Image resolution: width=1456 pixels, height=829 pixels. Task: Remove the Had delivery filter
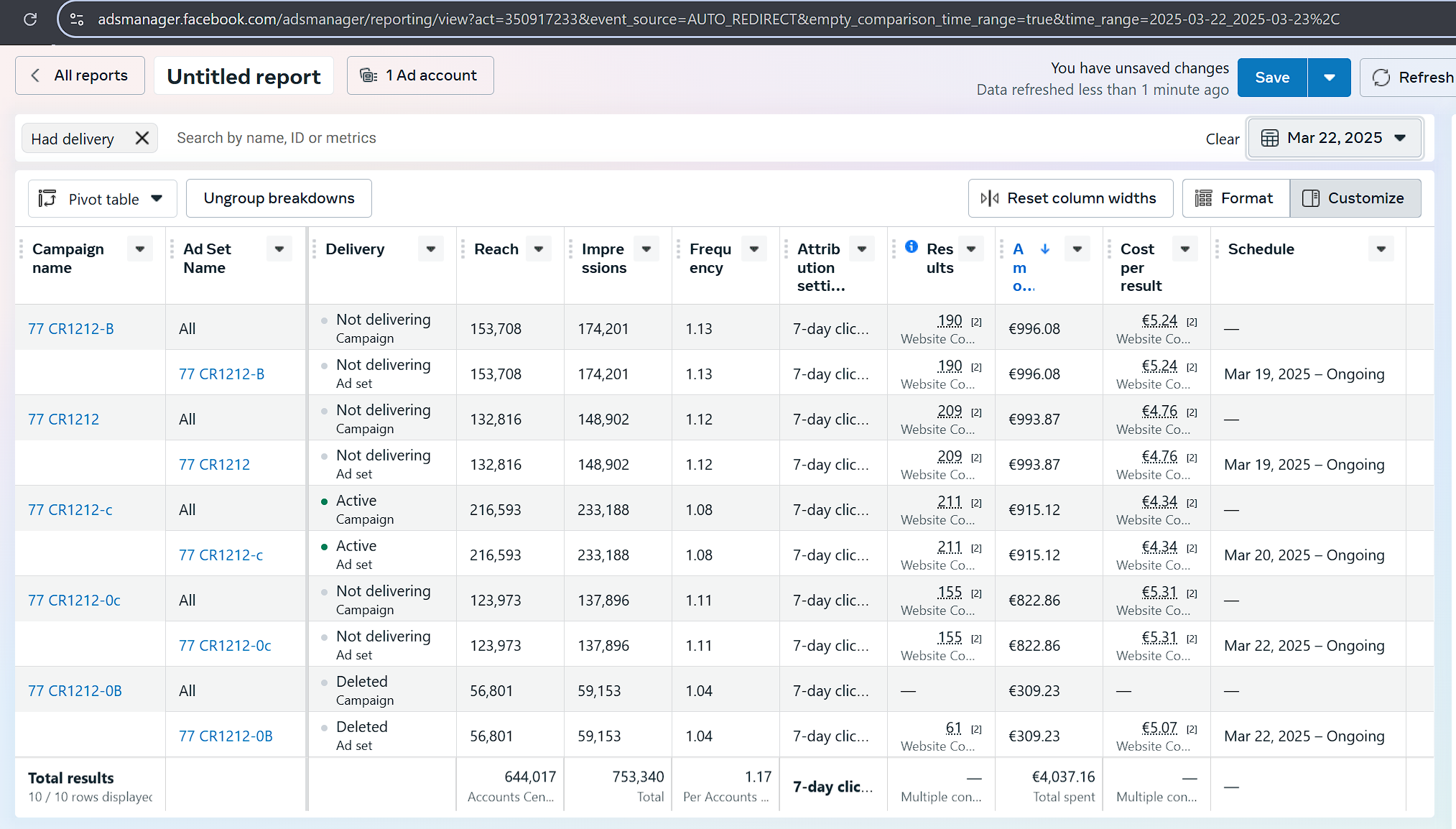point(142,138)
